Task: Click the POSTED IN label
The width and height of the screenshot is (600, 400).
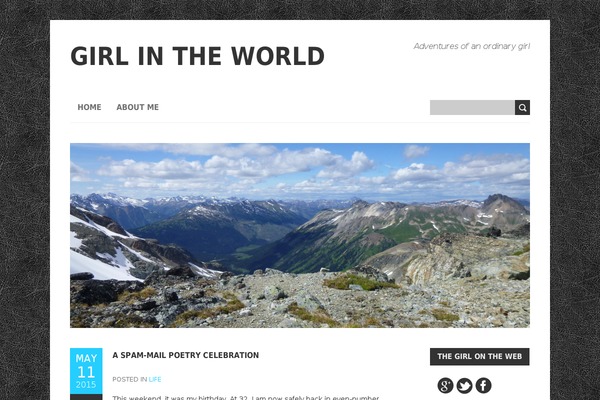Action: click(x=130, y=379)
